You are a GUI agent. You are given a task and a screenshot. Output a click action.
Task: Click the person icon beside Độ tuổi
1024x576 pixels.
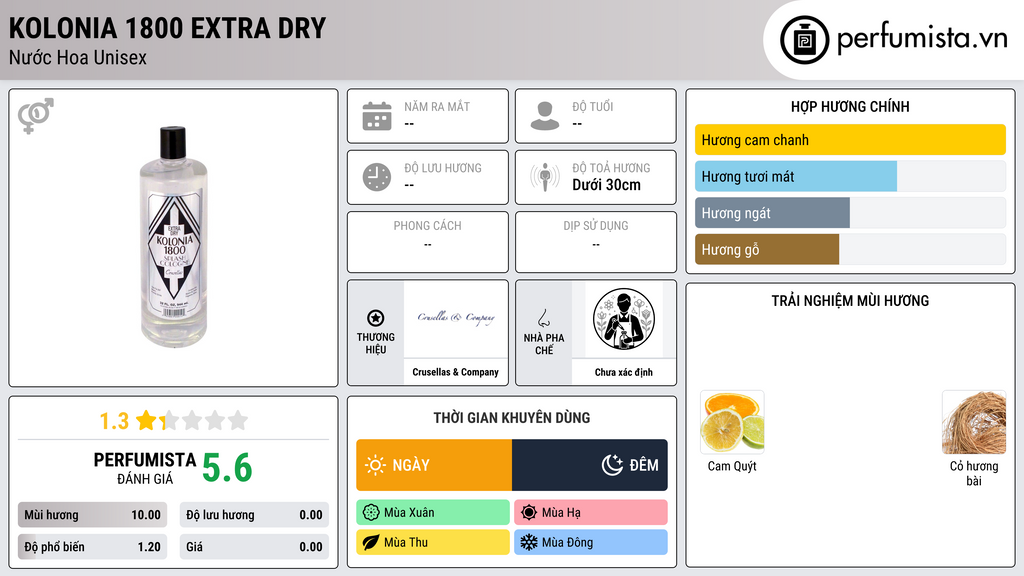tap(545, 116)
